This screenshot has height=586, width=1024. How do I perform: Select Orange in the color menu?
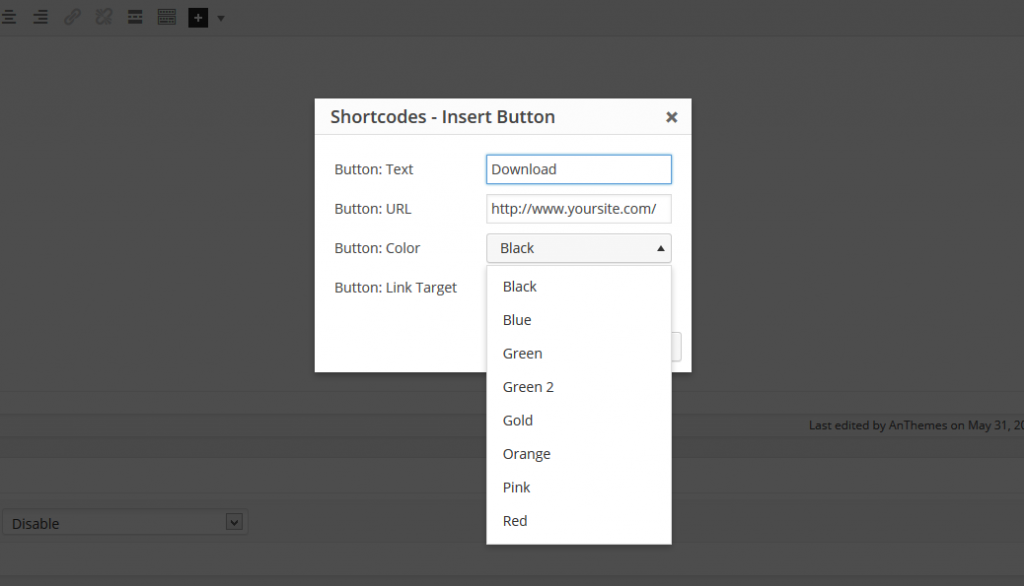[x=526, y=453]
